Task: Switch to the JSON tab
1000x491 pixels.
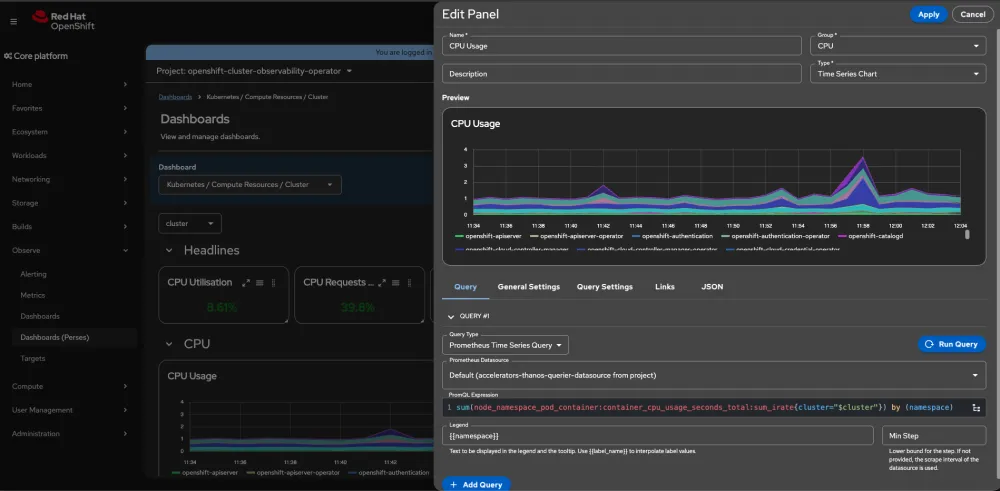Action: tap(712, 287)
